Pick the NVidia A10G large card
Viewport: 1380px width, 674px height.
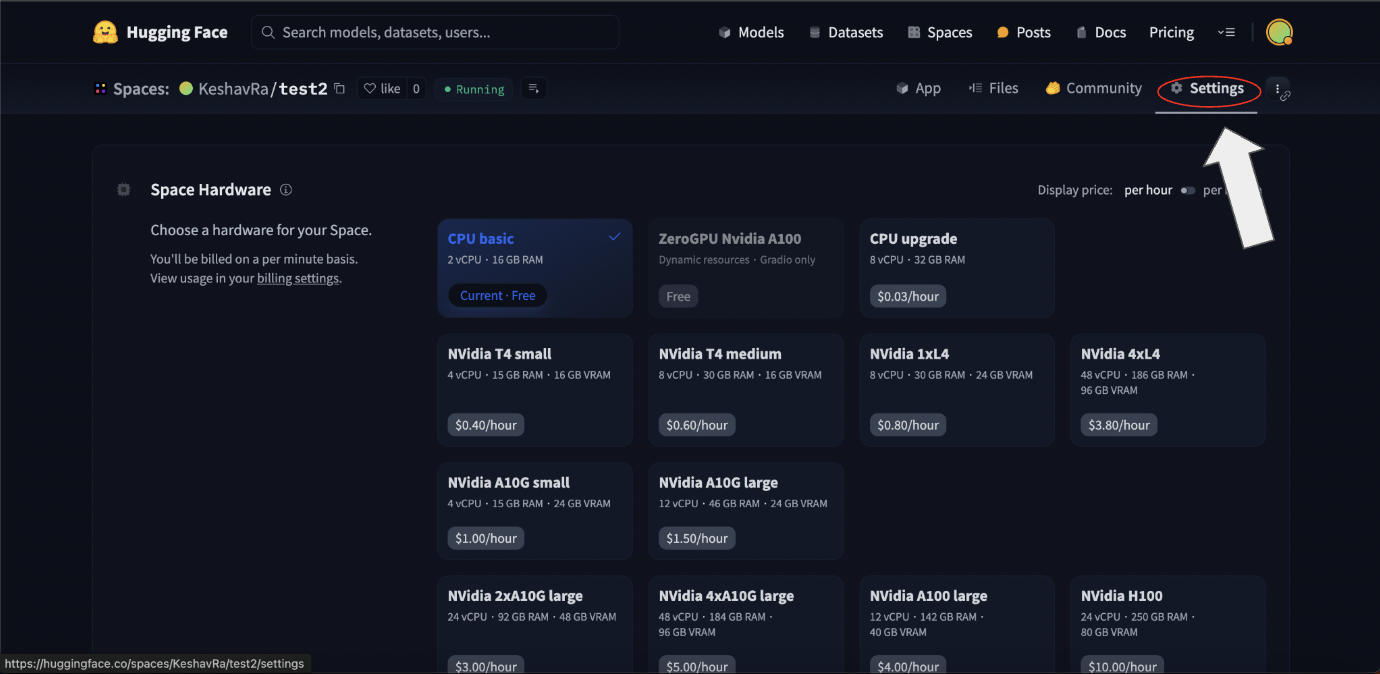(746, 510)
